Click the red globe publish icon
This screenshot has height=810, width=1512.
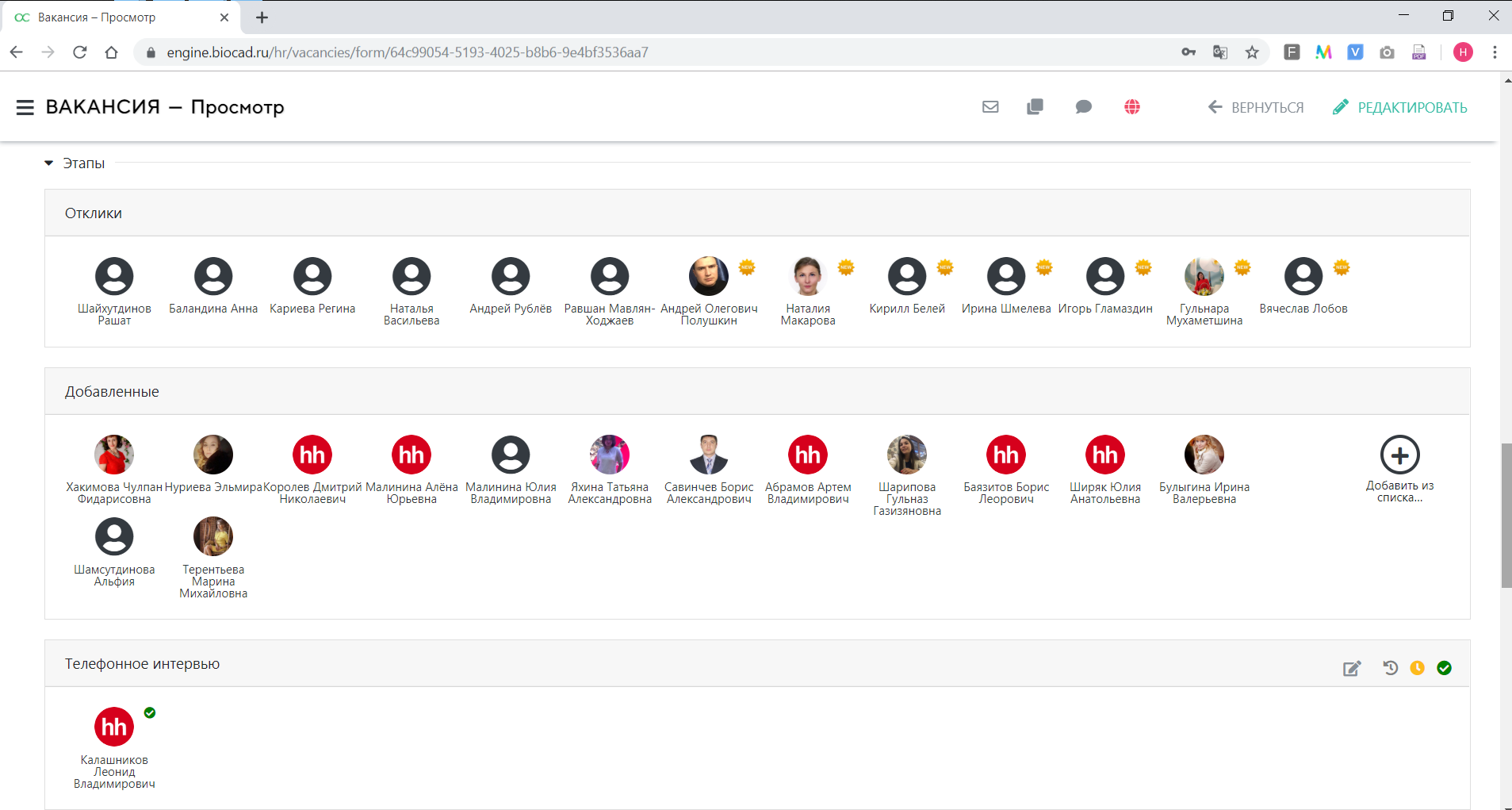1132,107
